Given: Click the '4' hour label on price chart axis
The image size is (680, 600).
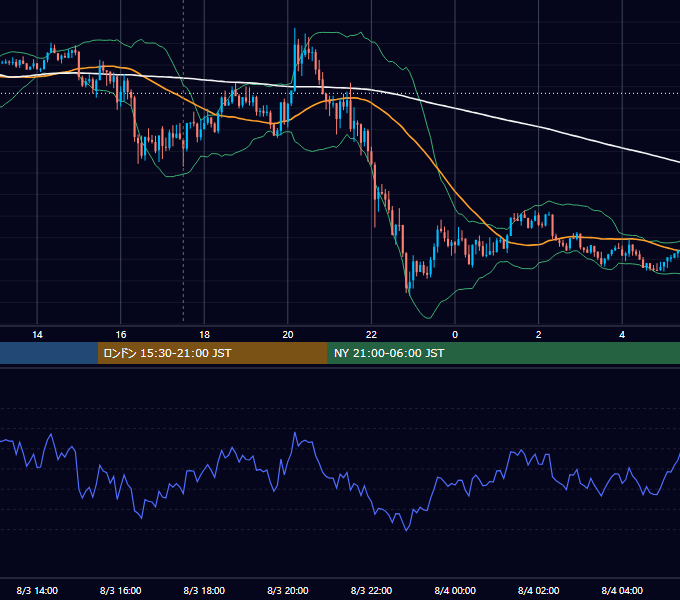Looking at the screenshot, I should pyautogui.click(x=622, y=335).
